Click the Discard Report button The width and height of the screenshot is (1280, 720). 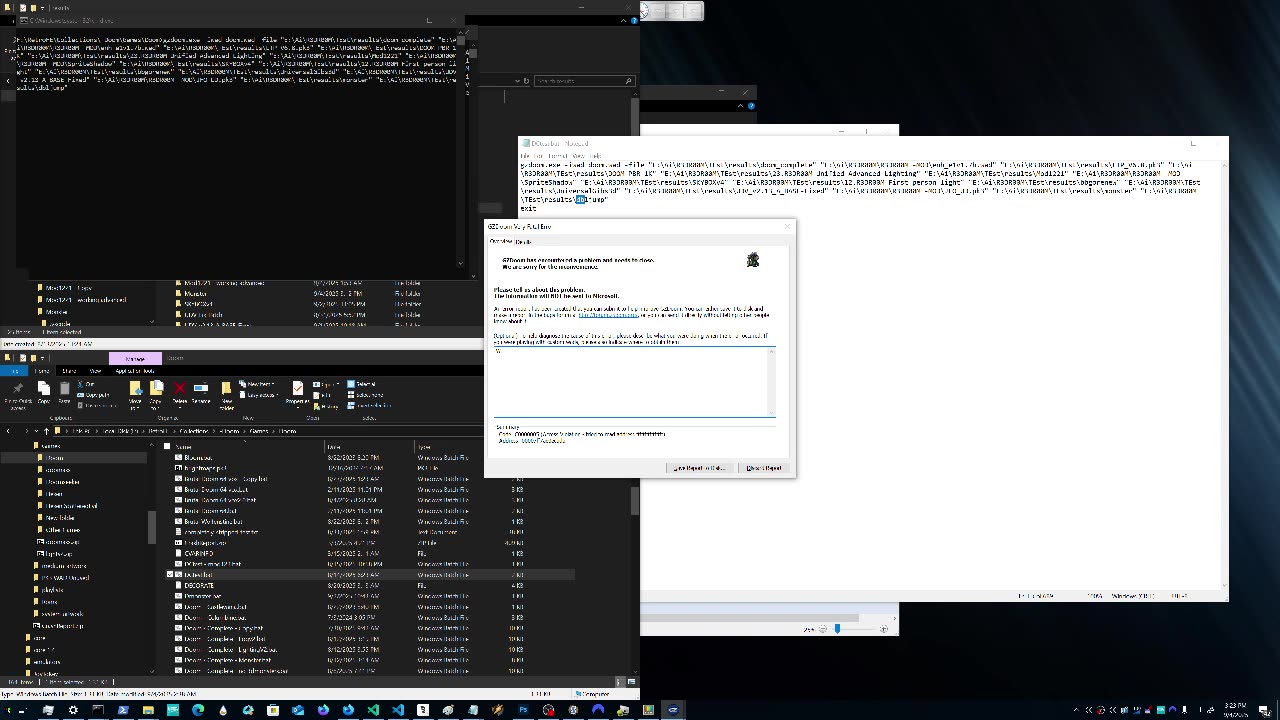765,468
